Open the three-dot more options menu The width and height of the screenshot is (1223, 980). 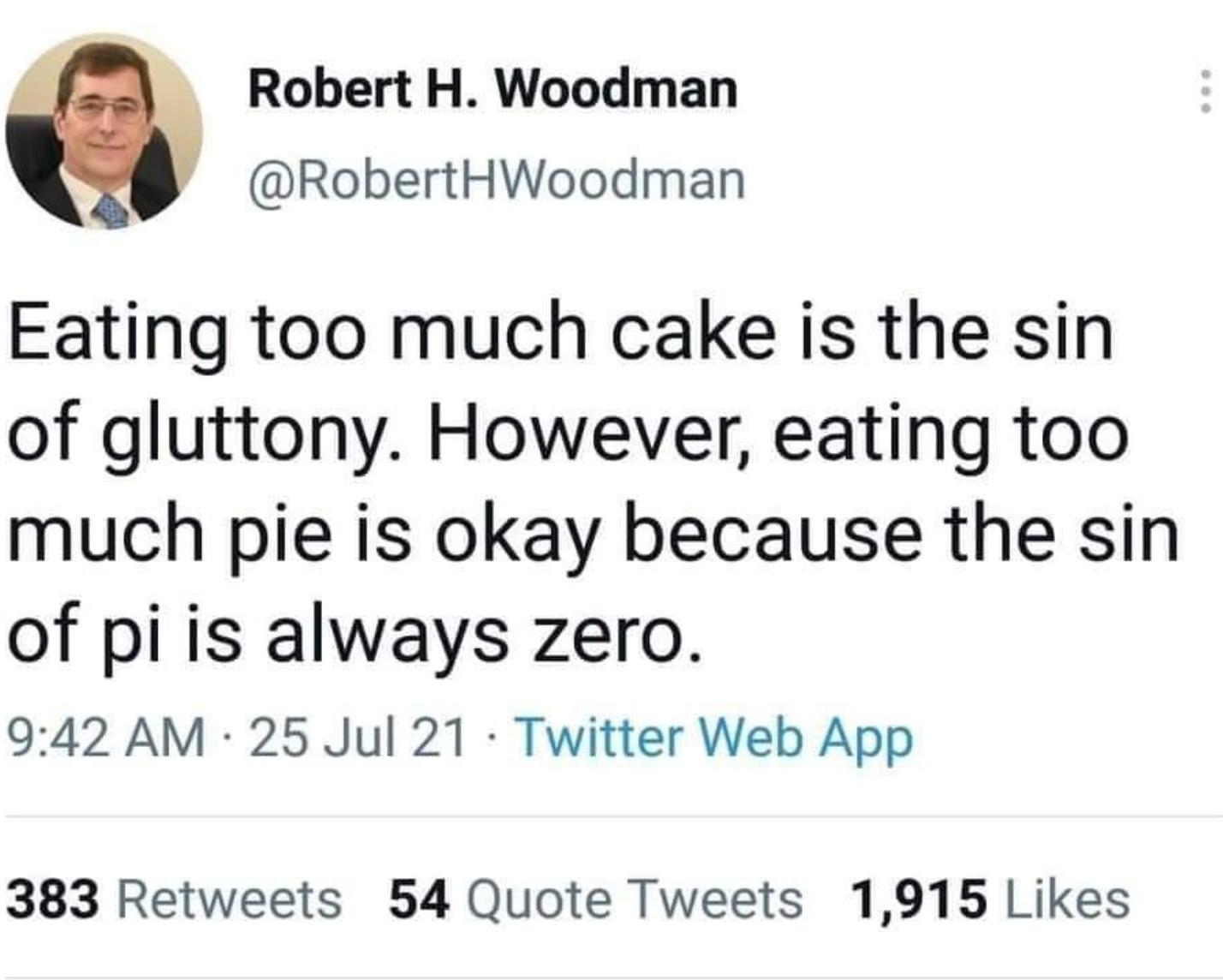(x=1205, y=91)
